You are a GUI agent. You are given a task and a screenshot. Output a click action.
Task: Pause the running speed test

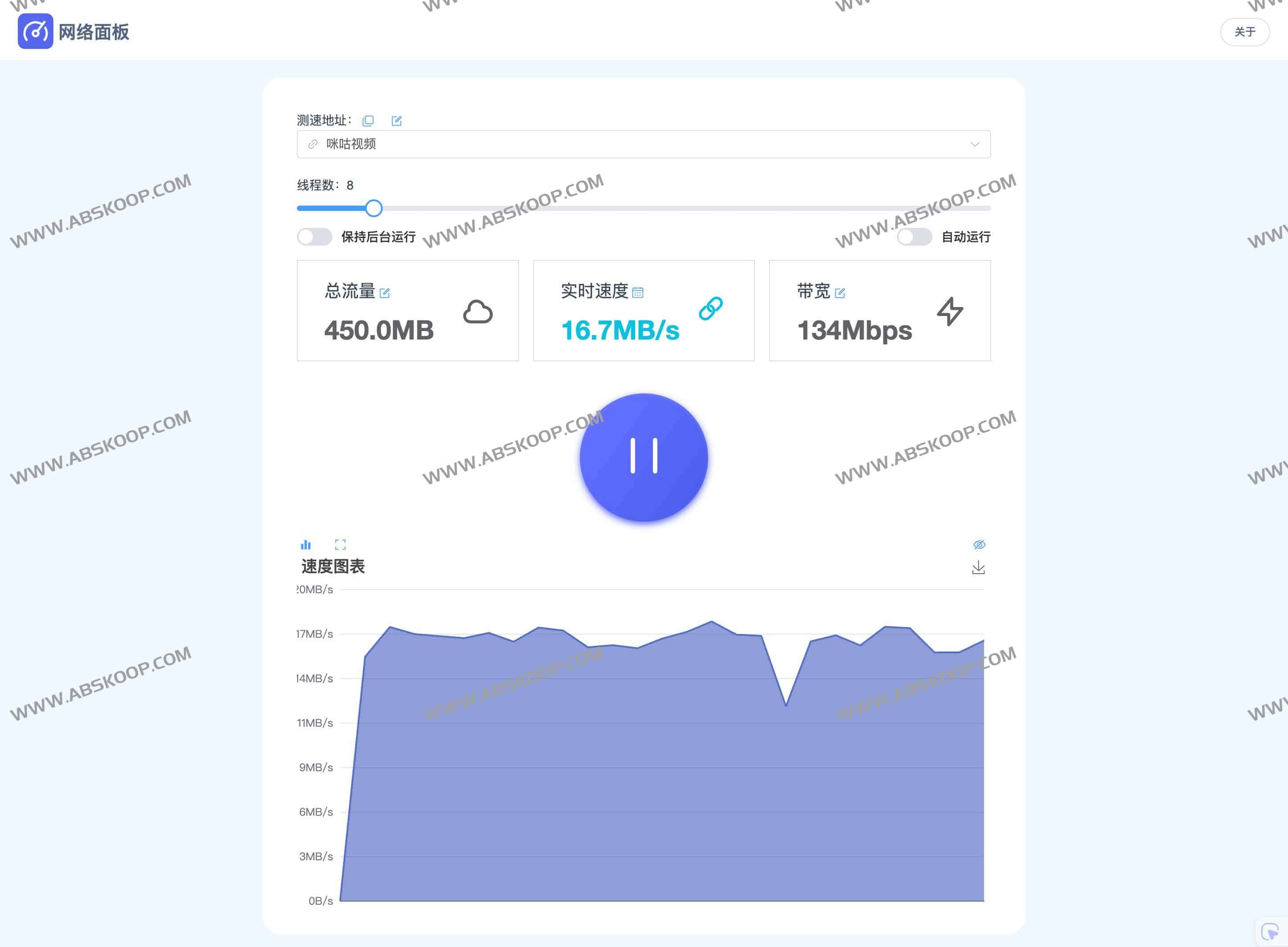[x=644, y=457]
